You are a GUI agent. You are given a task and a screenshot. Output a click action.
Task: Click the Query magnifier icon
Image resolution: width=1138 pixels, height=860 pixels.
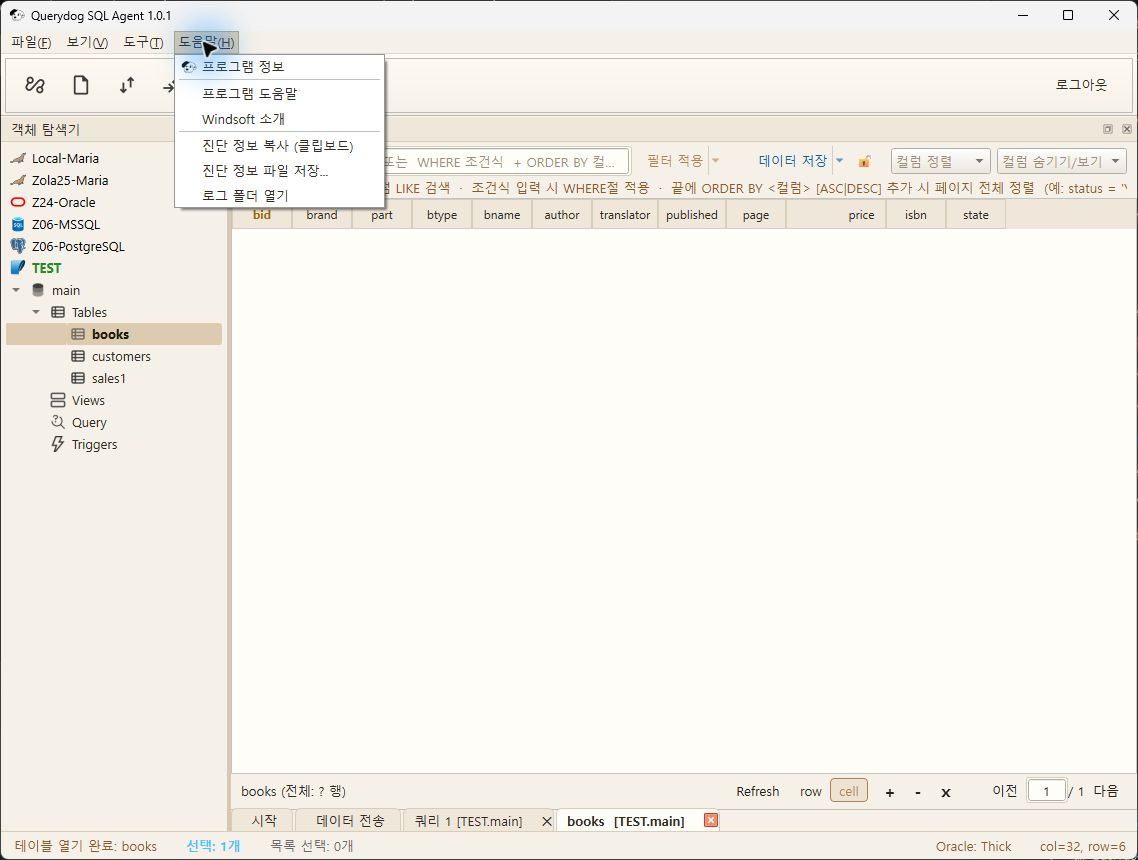[x=58, y=422]
